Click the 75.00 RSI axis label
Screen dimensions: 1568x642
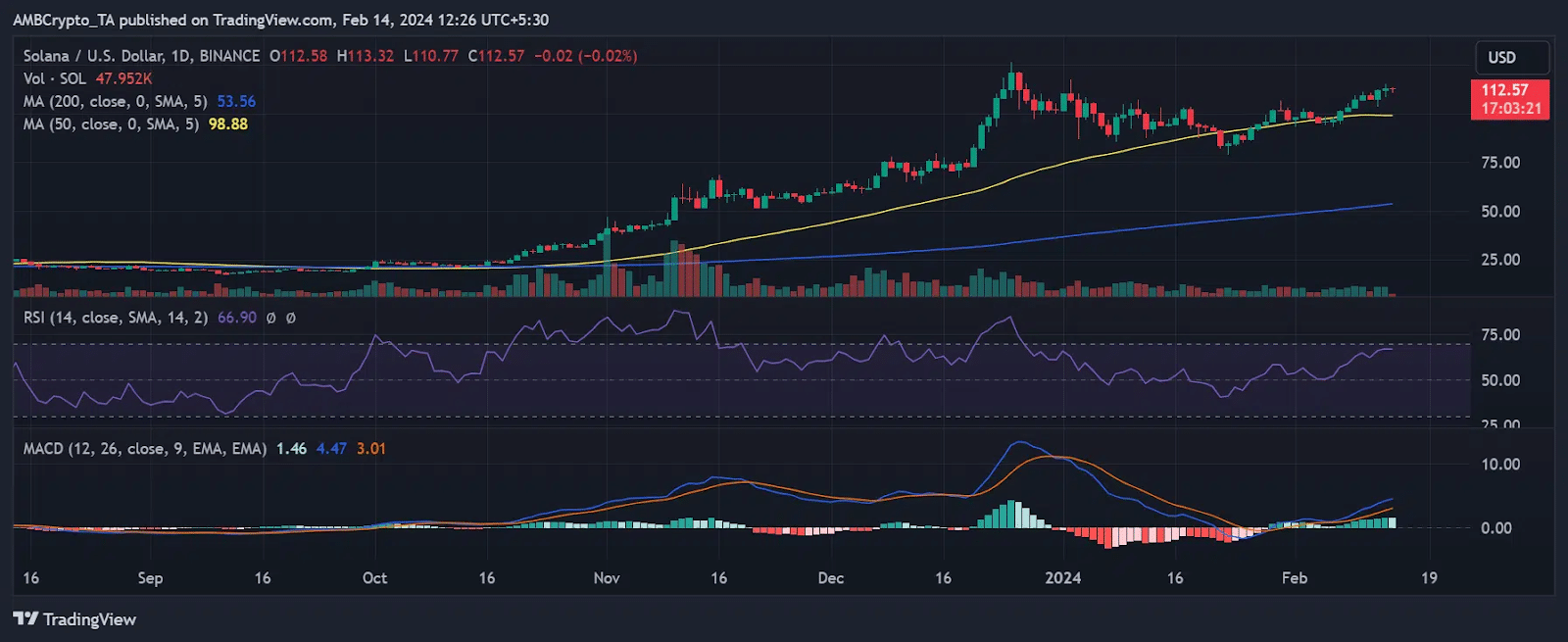[1500, 335]
